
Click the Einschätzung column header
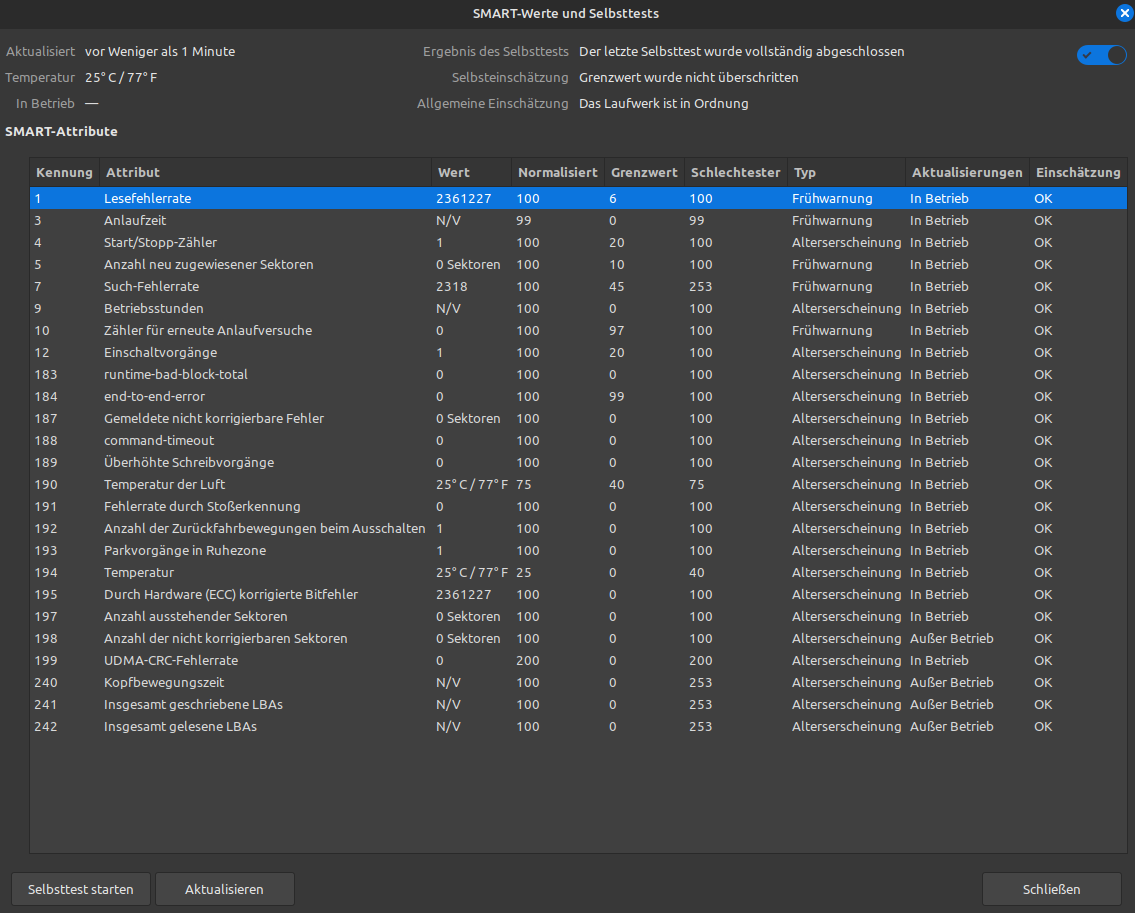[x=1078, y=172]
